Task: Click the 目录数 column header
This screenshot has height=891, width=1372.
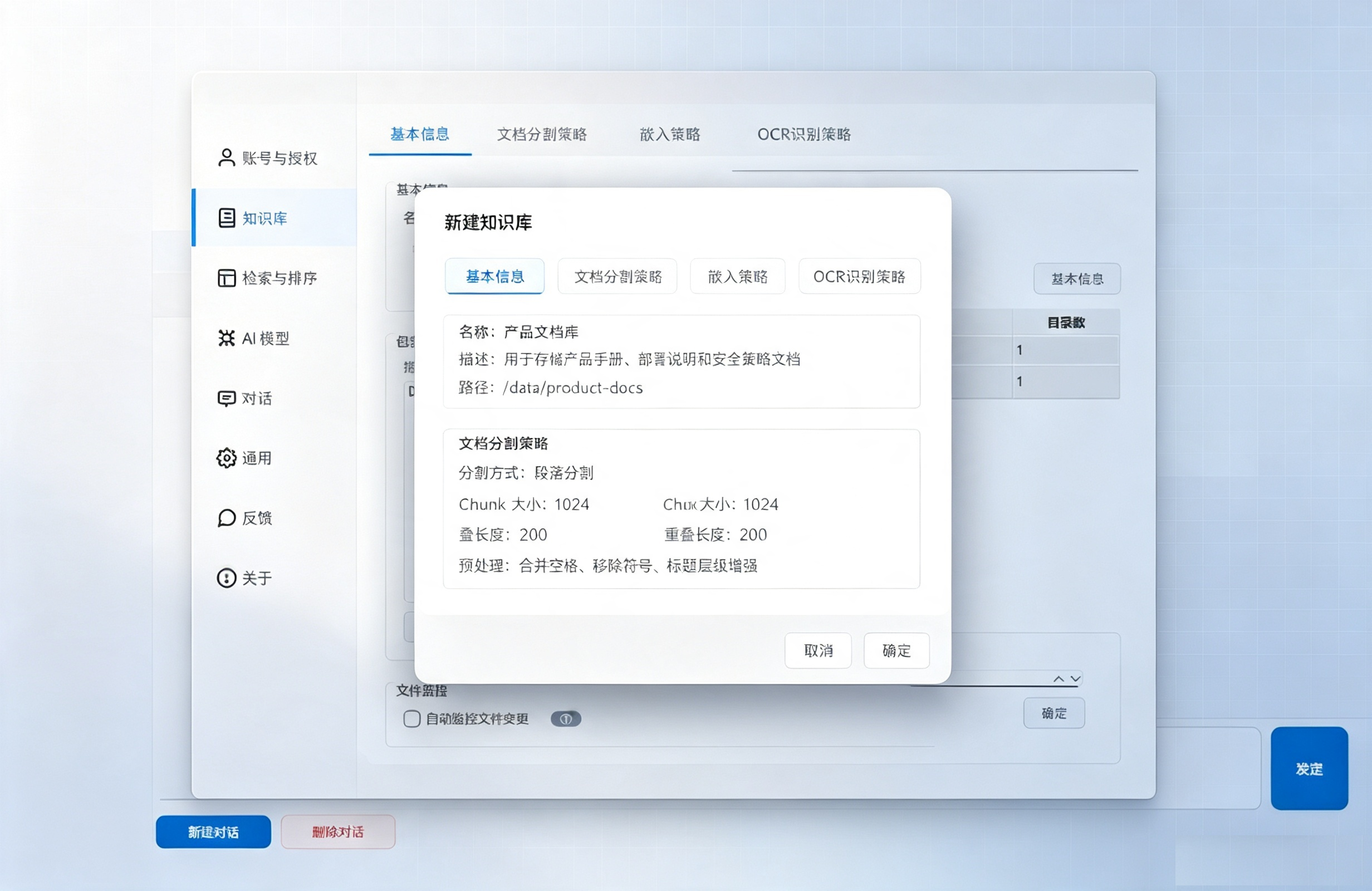Action: click(x=1066, y=322)
